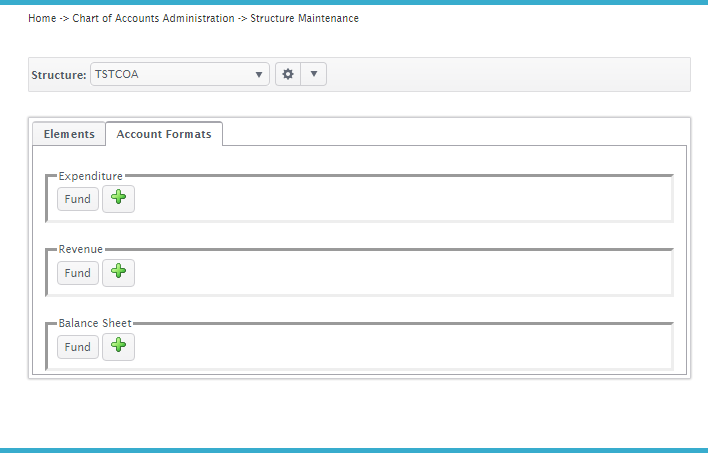Add element to Revenue format with green plus
708x453 pixels.
118,273
